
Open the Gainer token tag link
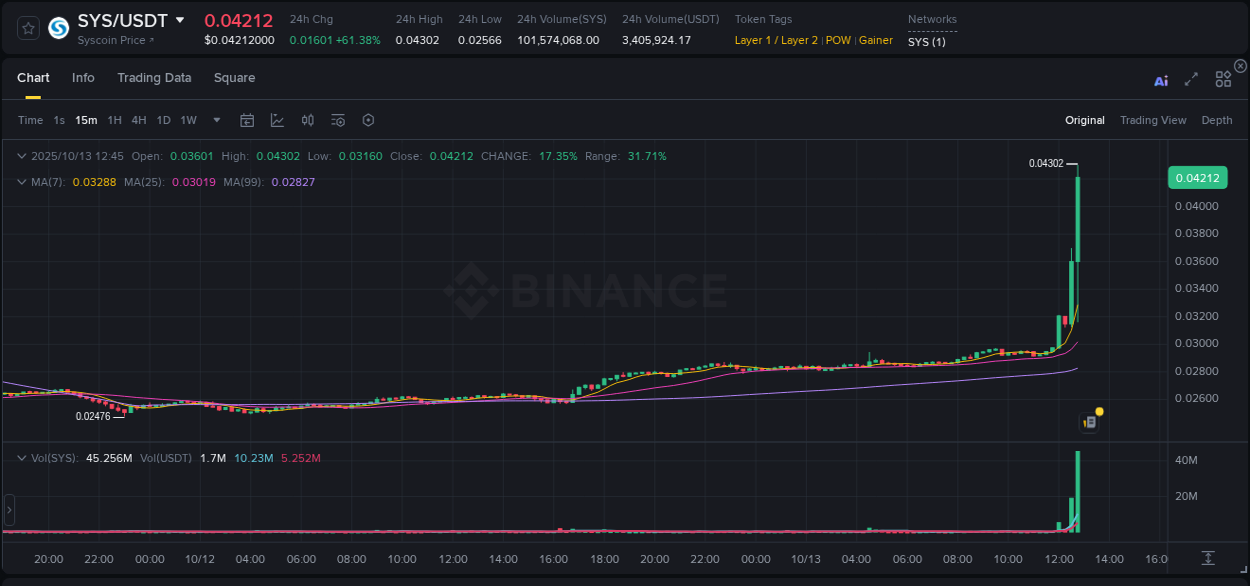pyautogui.click(x=876, y=40)
